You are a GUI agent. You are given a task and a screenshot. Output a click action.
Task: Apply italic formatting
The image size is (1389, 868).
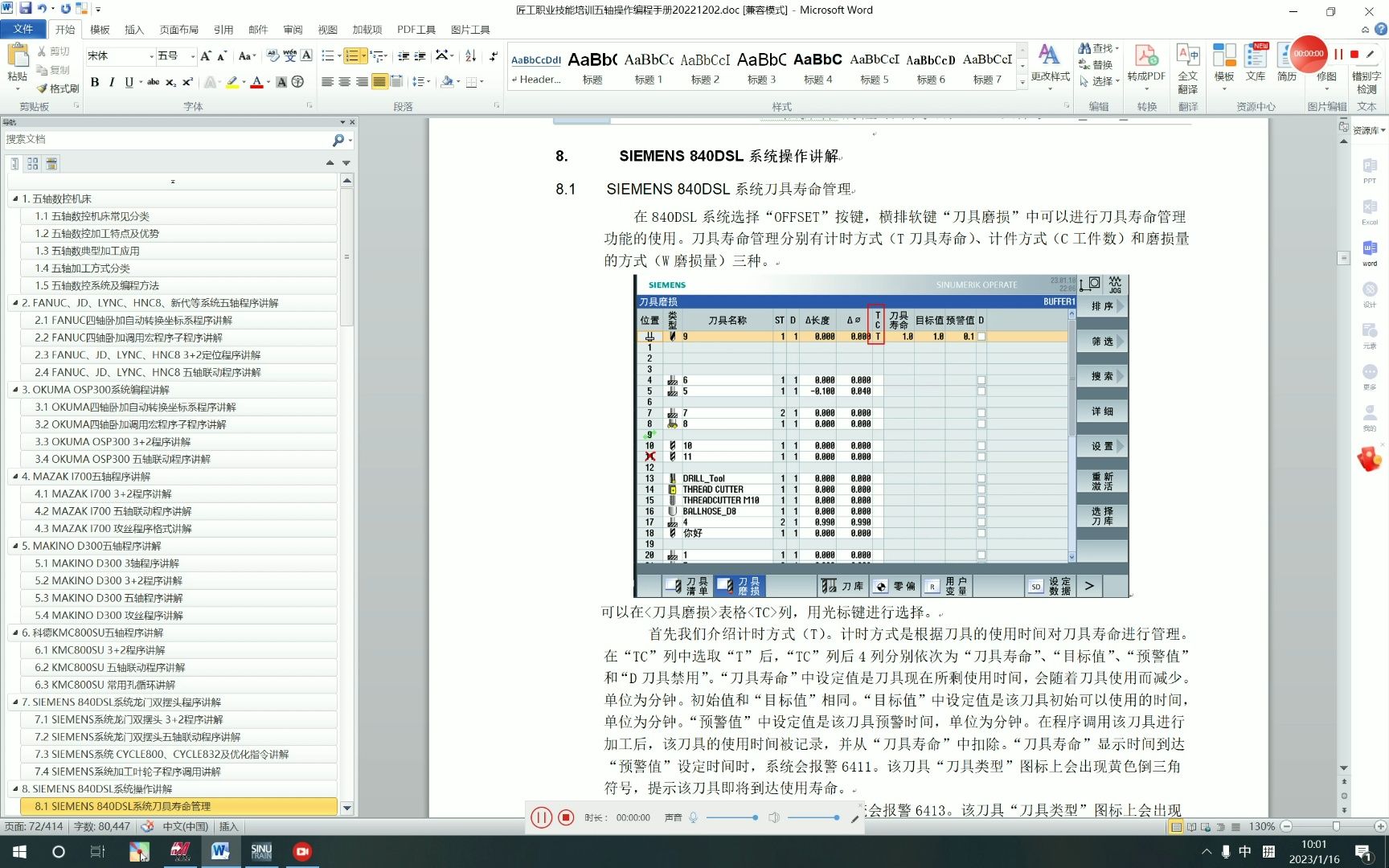[112, 82]
